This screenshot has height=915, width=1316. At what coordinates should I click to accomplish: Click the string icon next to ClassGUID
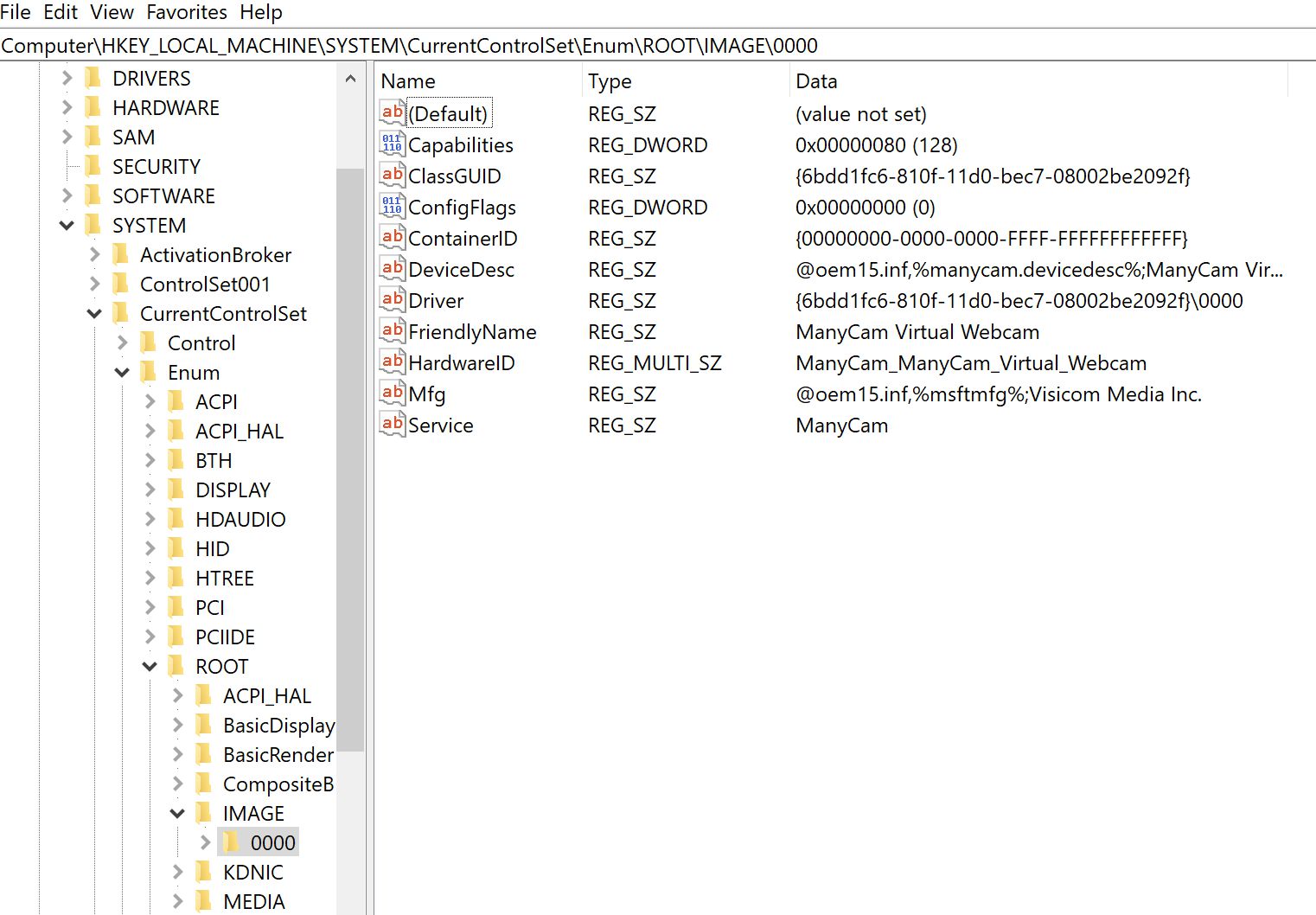[392, 175]
